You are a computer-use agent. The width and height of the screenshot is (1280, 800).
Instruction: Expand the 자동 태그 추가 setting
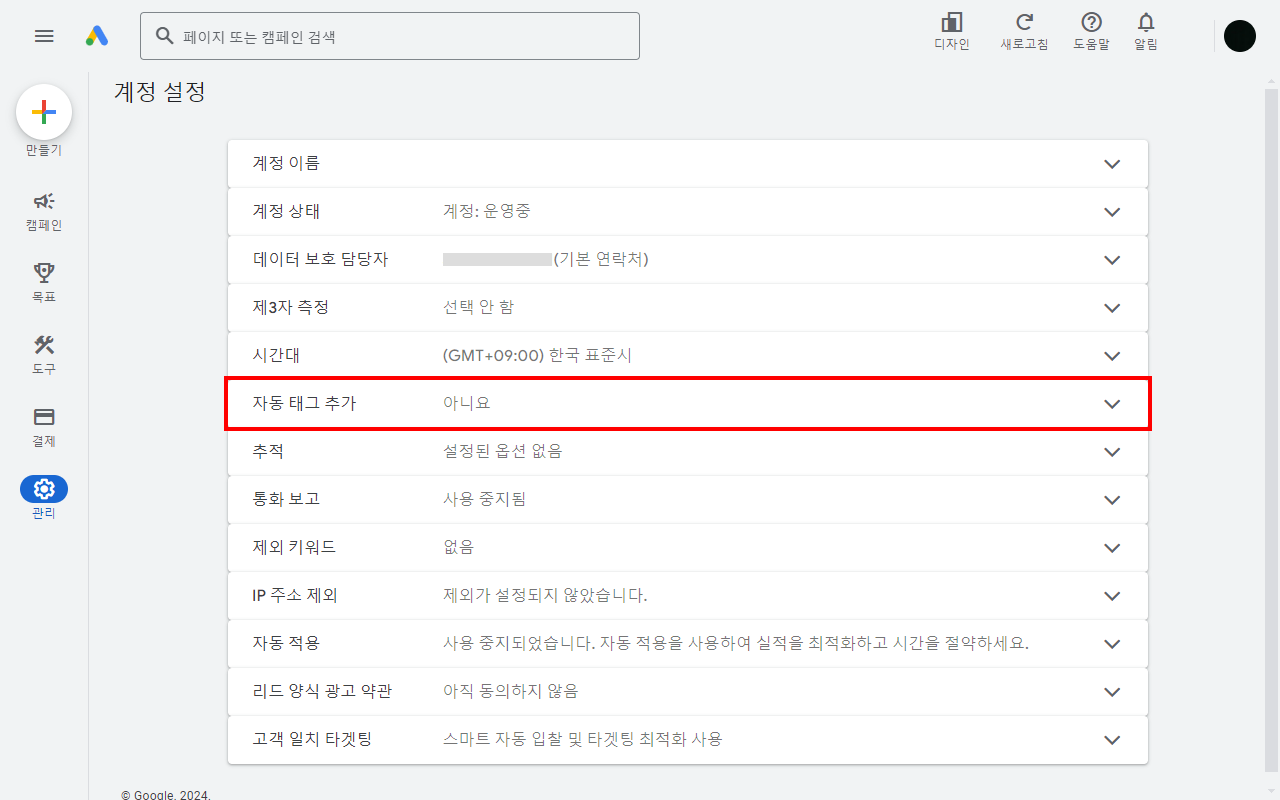click(1112, 404)
